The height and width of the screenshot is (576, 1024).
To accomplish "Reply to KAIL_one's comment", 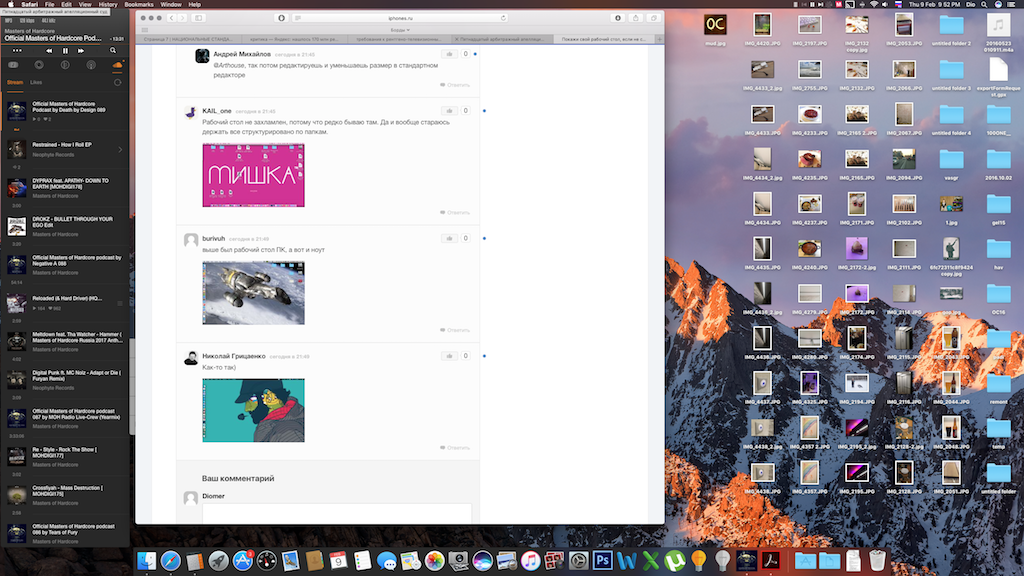I will coord(455,212).
